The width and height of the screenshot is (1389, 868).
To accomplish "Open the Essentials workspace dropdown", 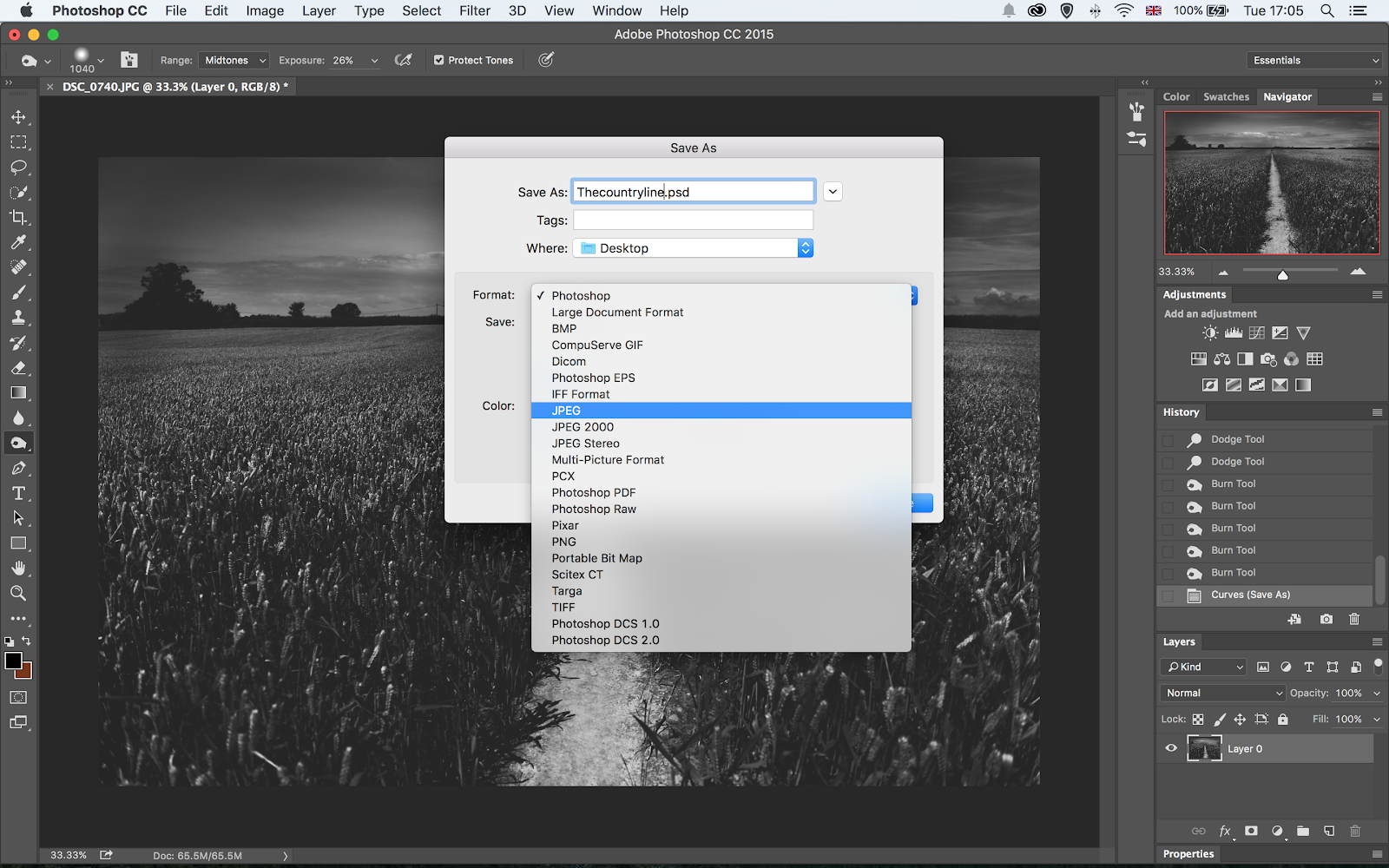I will tap(1313, 60).
